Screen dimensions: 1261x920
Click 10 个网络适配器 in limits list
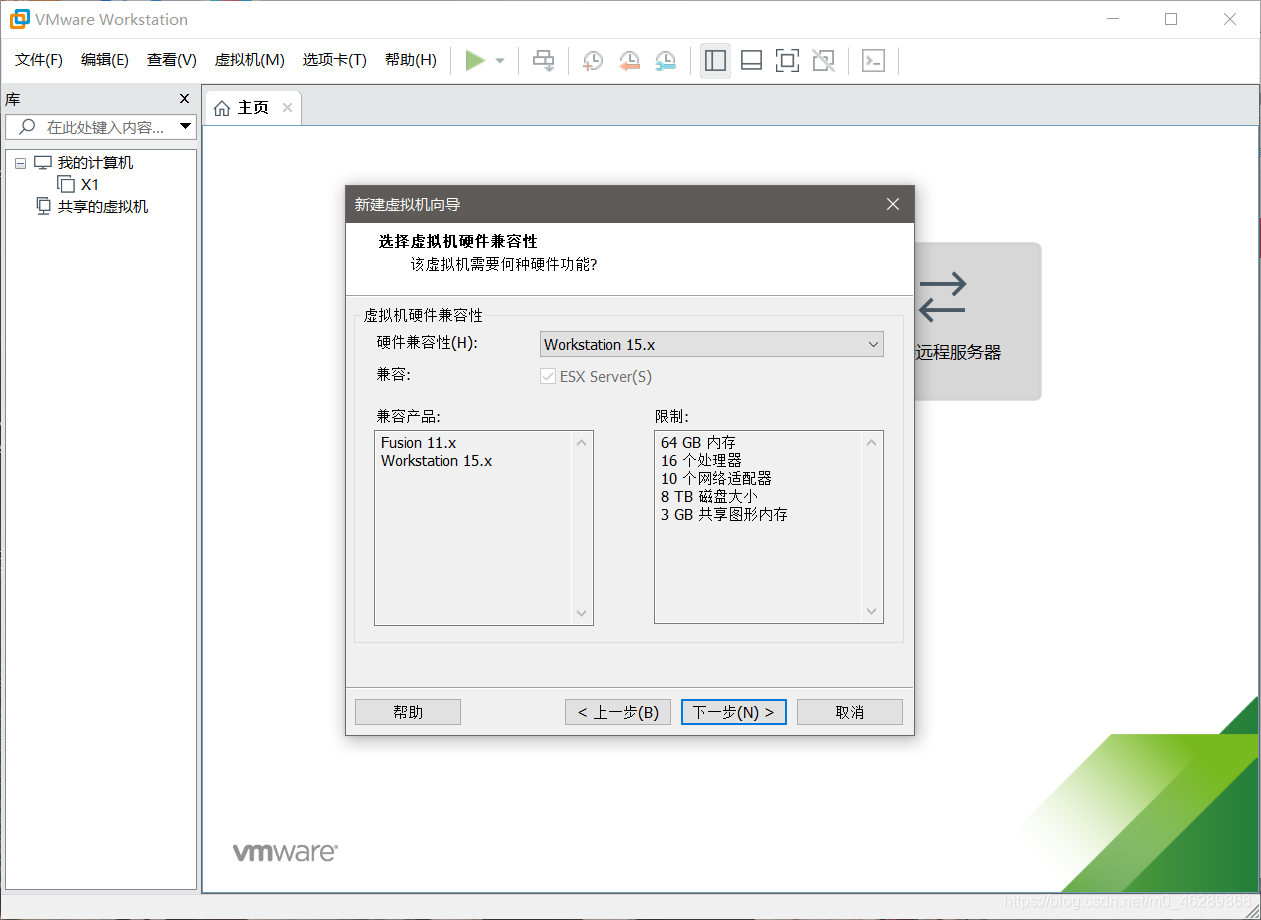pyautogui.click(x=716, y=479)
